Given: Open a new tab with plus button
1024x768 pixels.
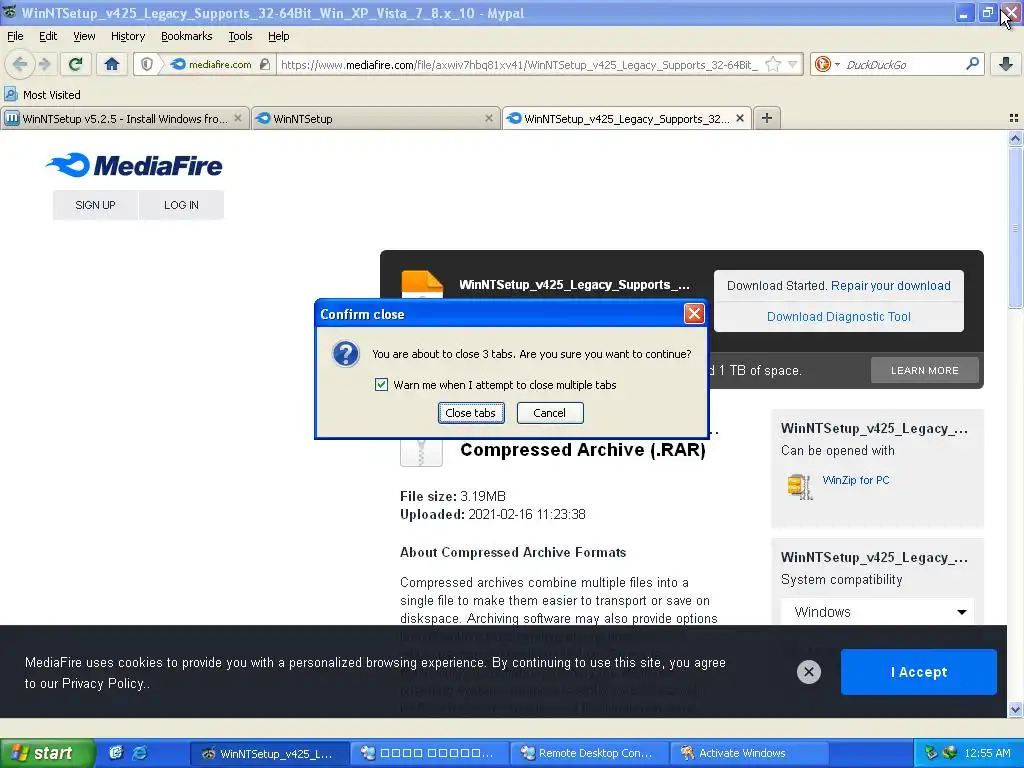Looking at the screenshot, I should [x=767, y=118].
